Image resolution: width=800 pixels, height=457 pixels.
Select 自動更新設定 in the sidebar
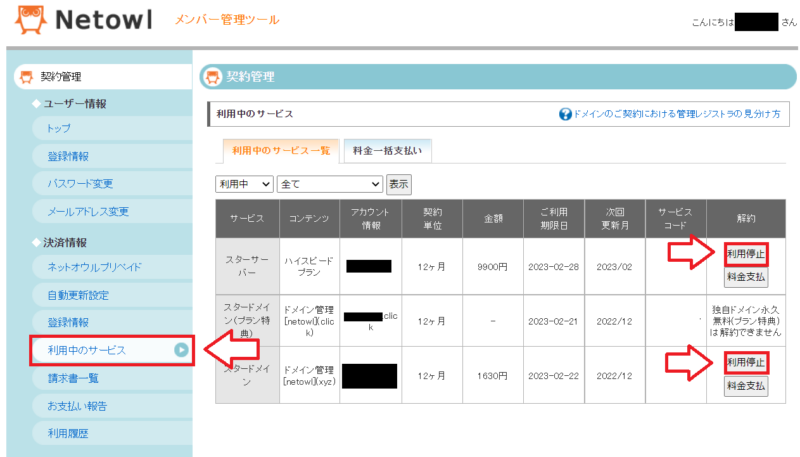(78, 295)
